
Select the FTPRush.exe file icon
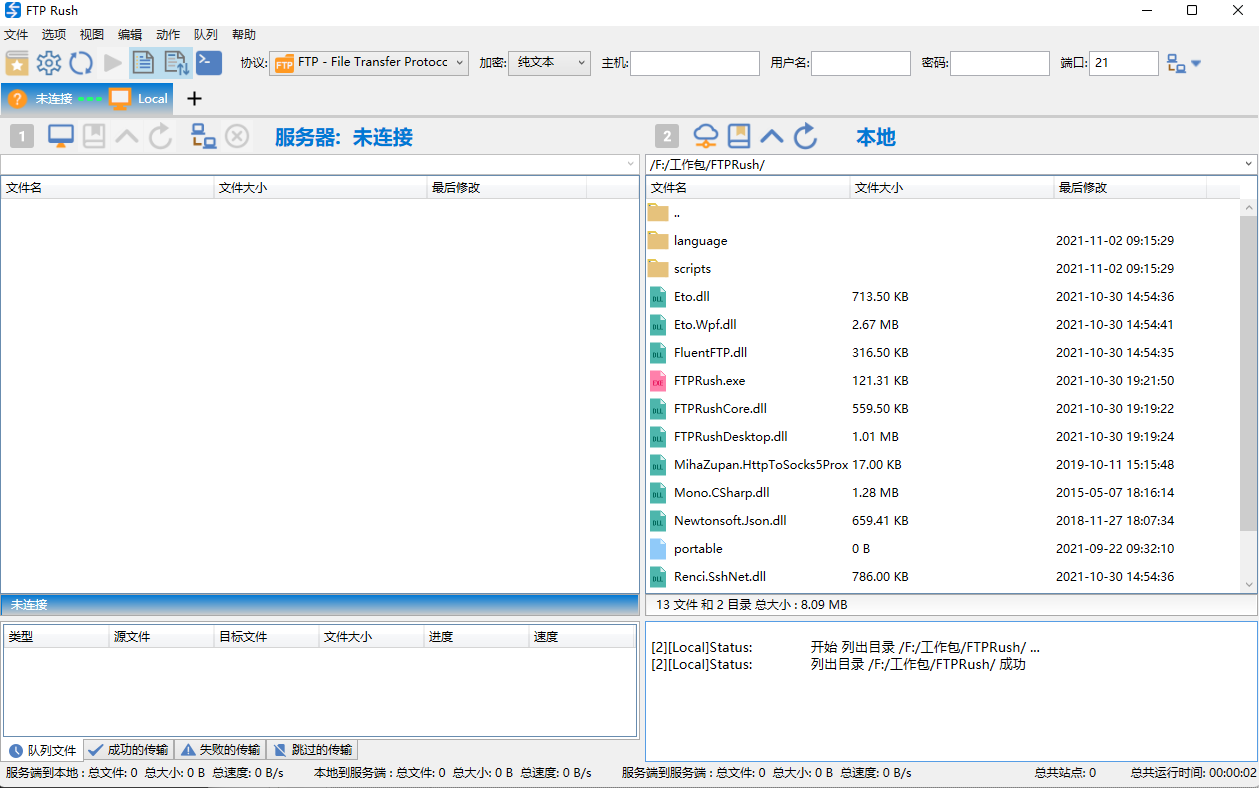tap(658, 381)
